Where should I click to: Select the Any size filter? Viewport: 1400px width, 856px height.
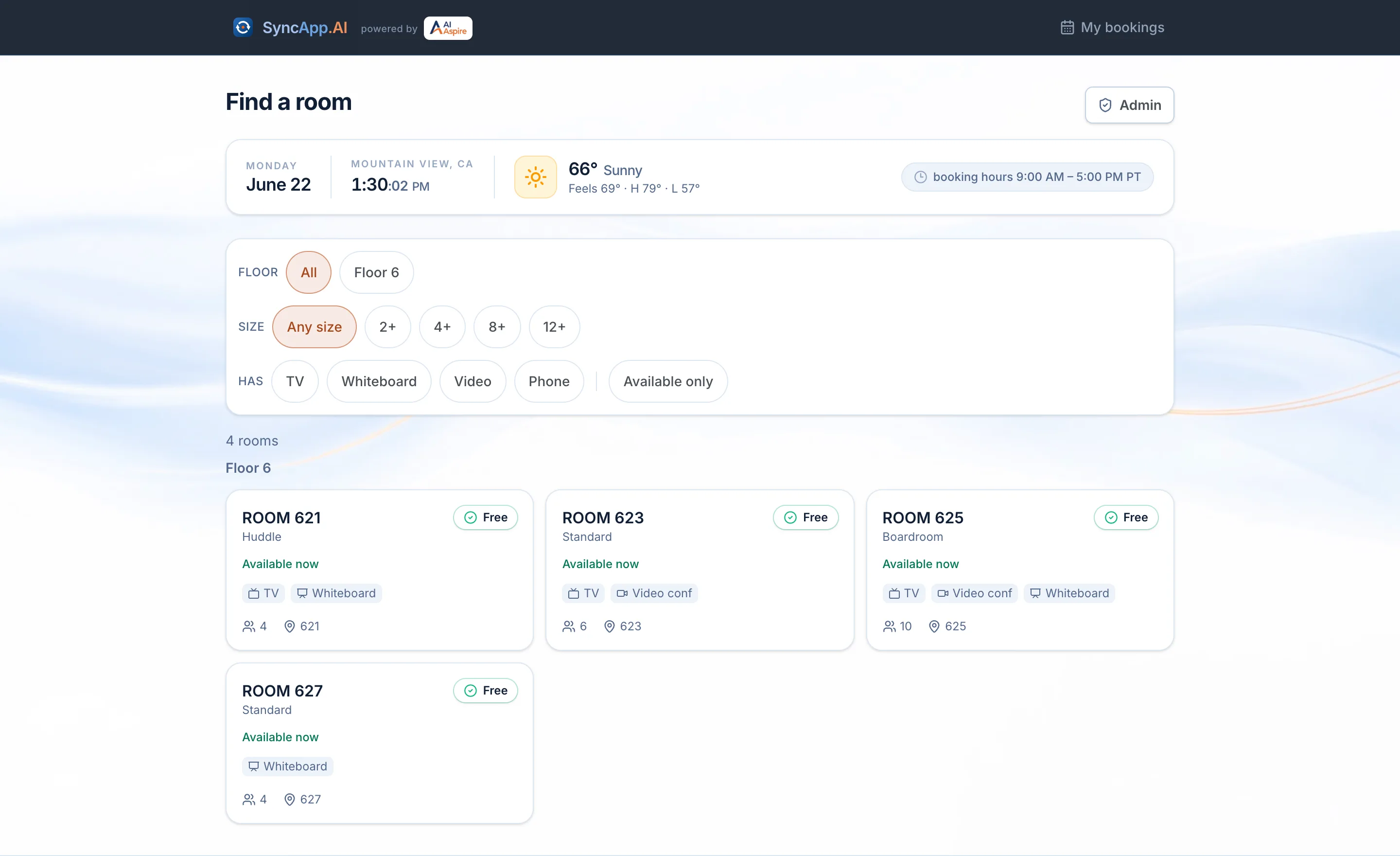click(x=314, y=327)
